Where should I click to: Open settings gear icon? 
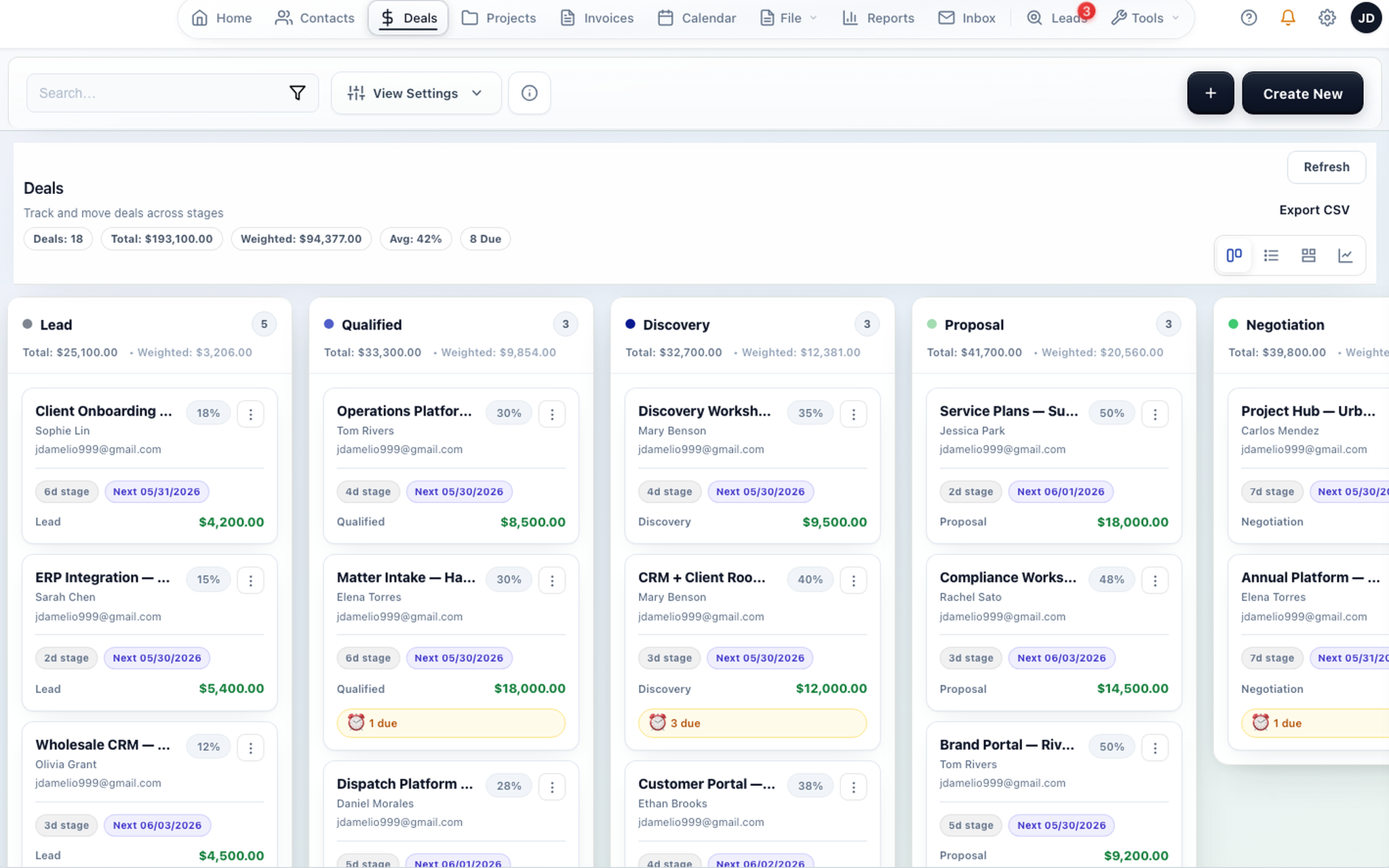[1327, 18]
